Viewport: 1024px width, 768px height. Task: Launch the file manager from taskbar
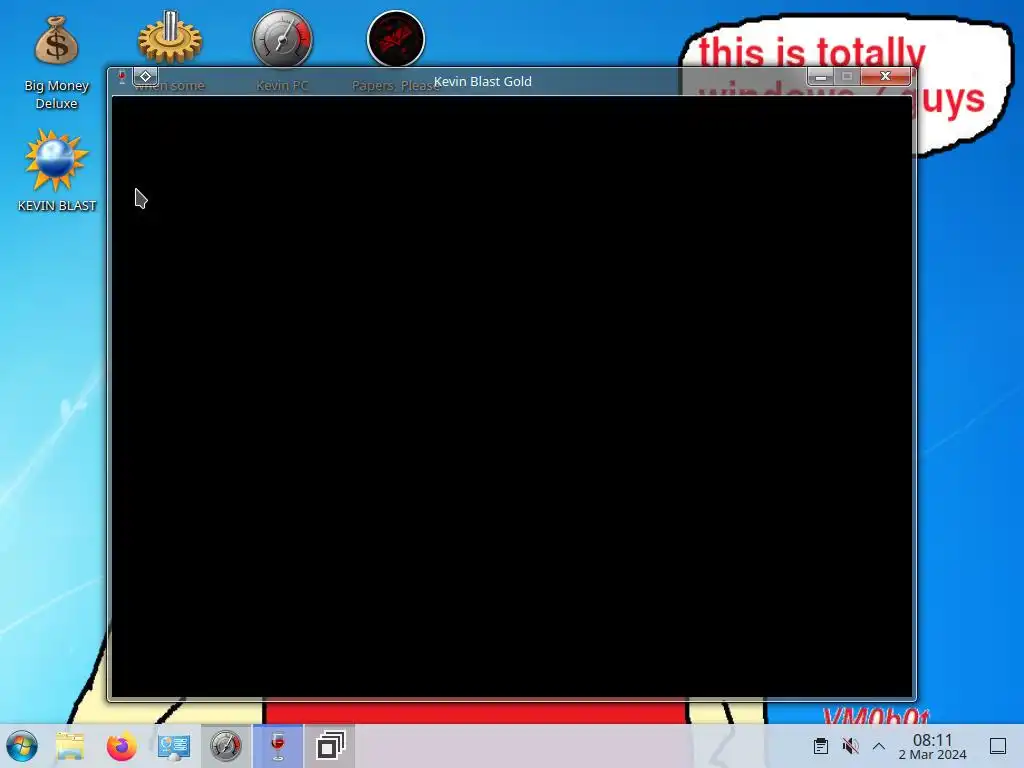(70, 746)
